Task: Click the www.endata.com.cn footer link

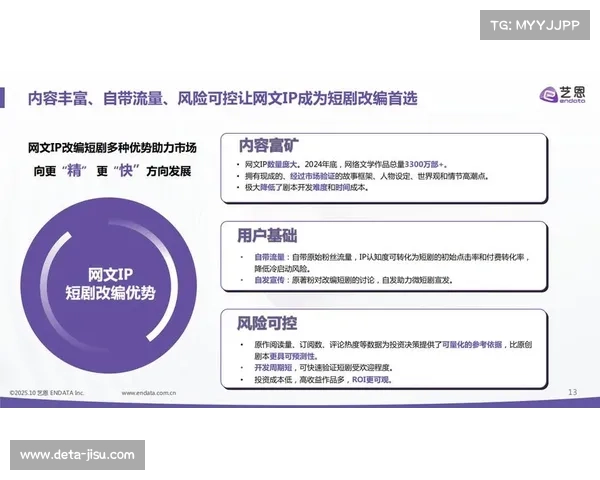Action: click(x=158, y=393)
